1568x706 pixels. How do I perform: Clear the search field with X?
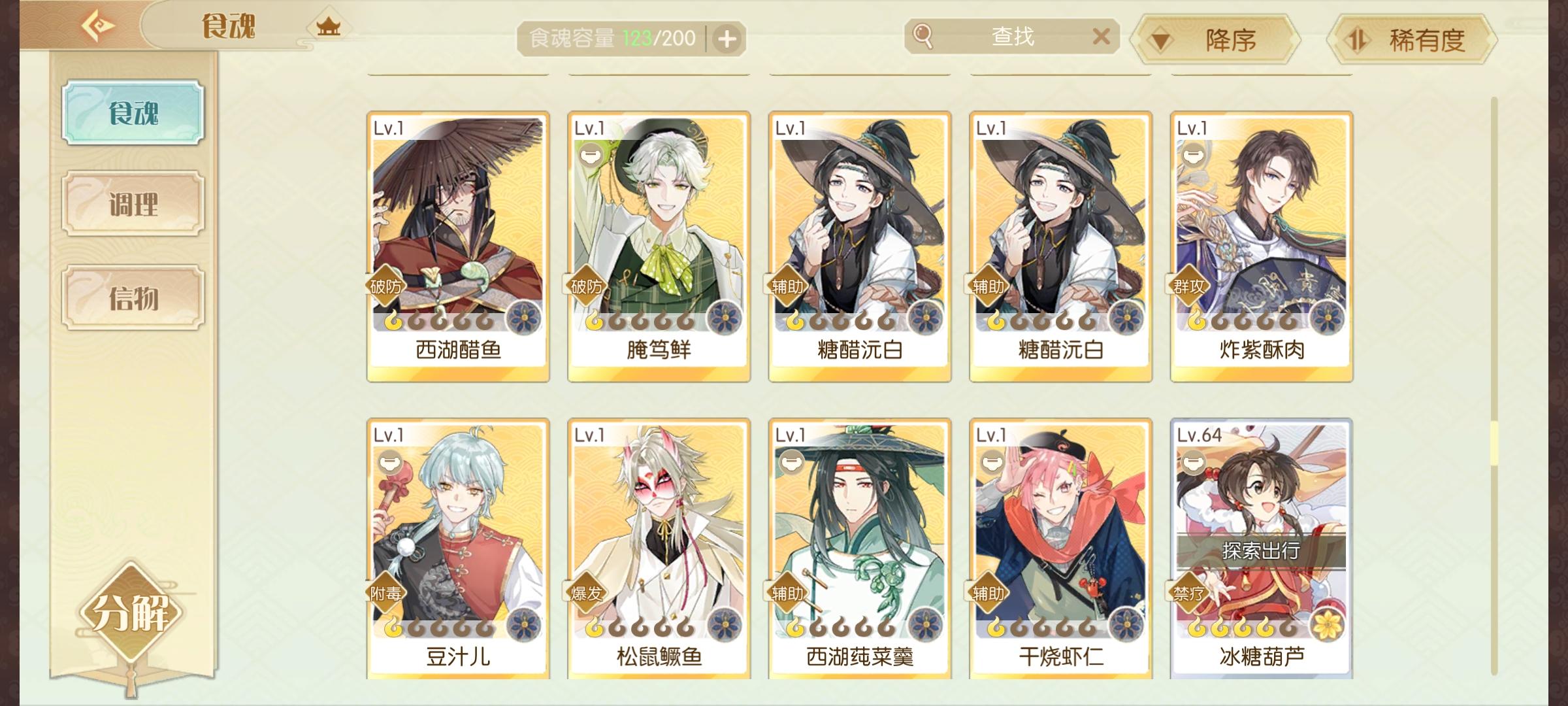(x=1102, y=36)
